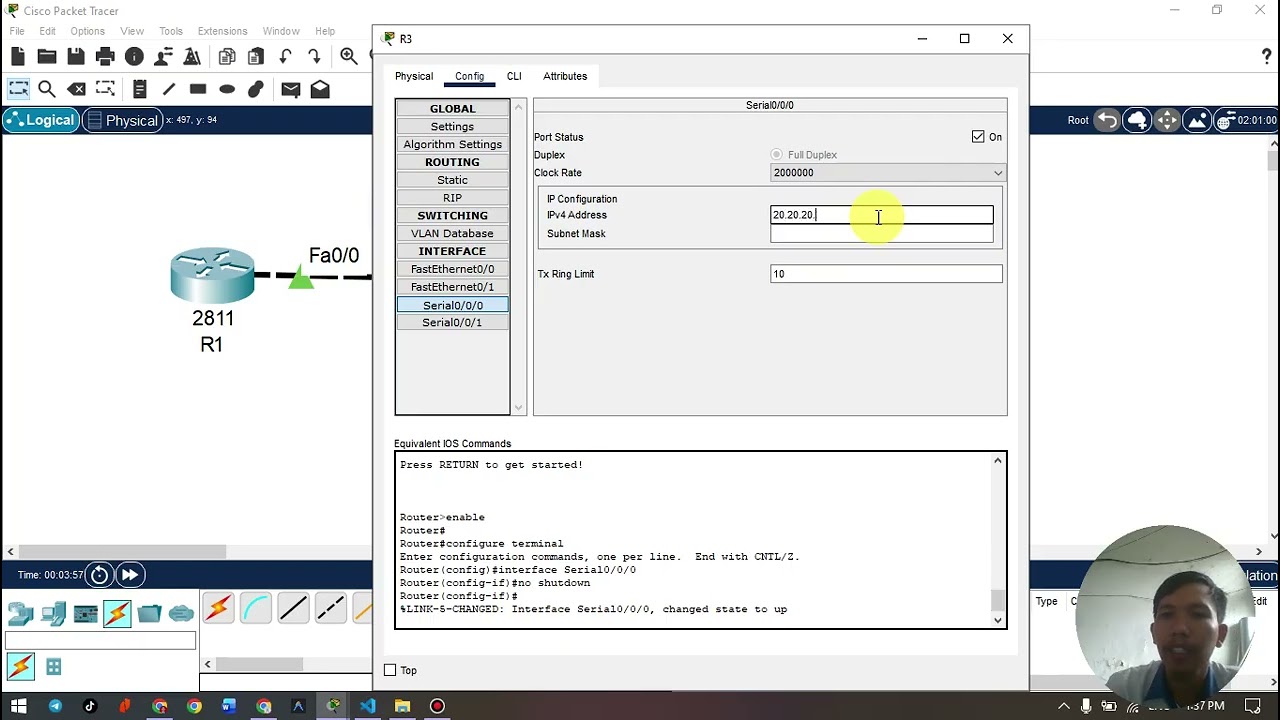Viewport: 1280px width, 720px height.
Task: Open the Extensions menu
Action: click(x=222, y=31)
